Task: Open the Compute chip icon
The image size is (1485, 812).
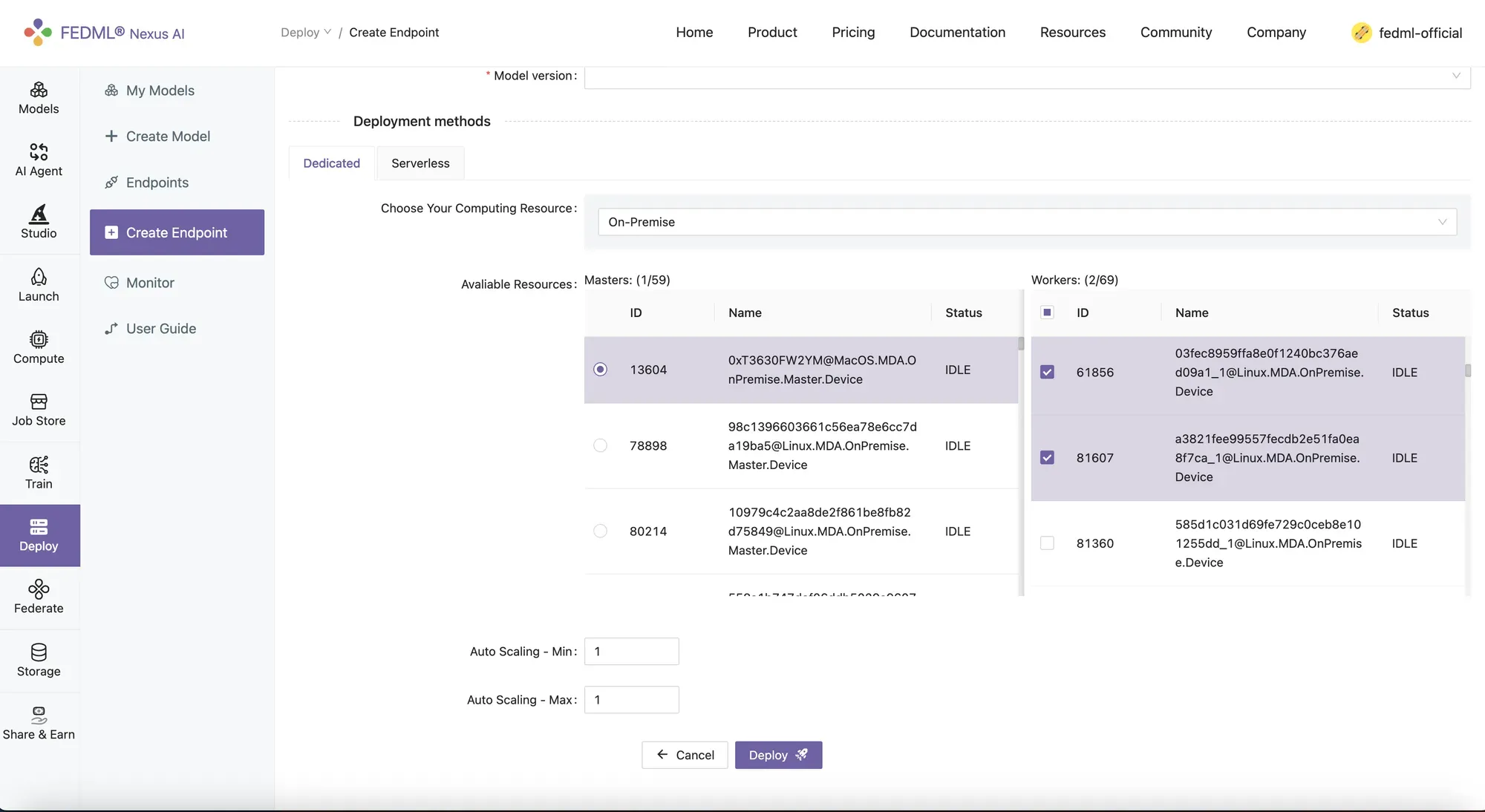Action: pyautogui.click(x=39, y=347)
